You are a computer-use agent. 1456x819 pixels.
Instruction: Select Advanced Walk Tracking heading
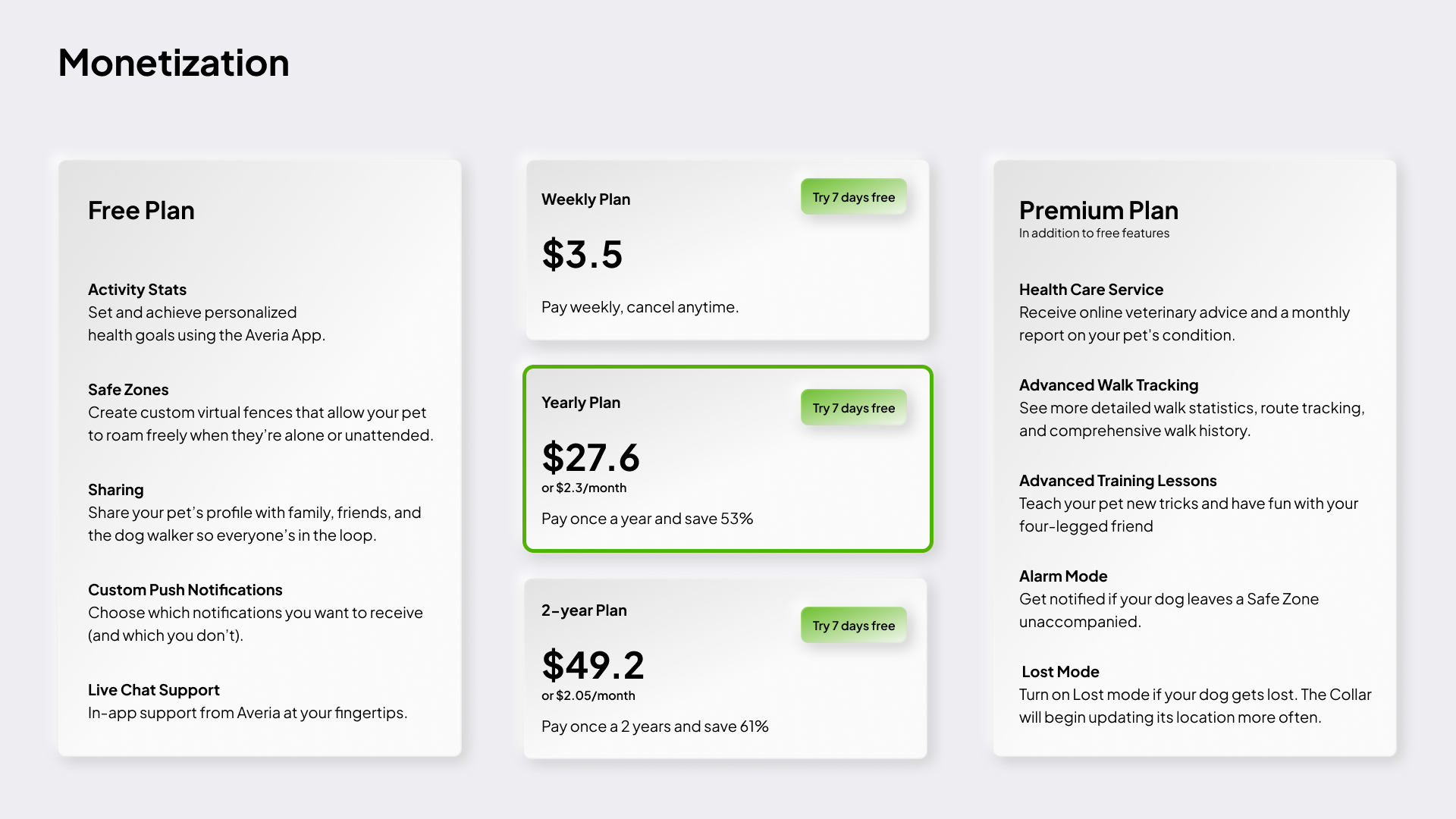pos(1108,385)
